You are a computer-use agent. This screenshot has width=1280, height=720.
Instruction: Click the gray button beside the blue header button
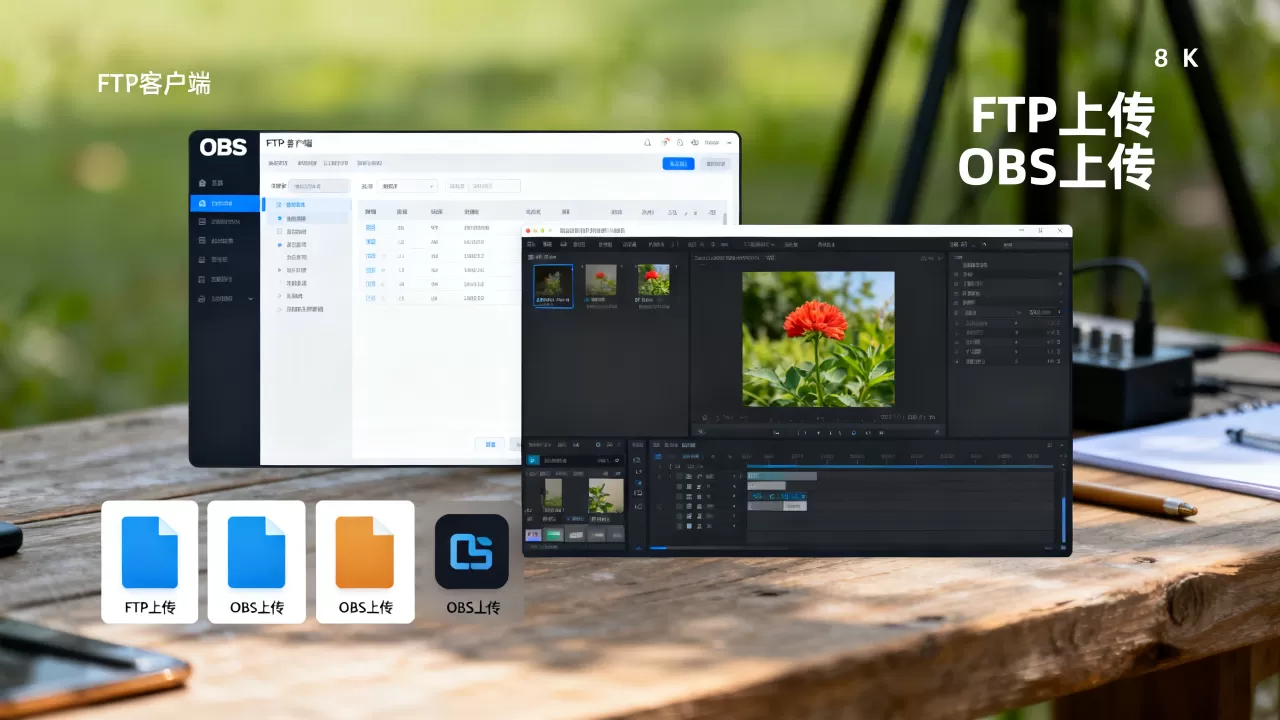tap(714, 163)
